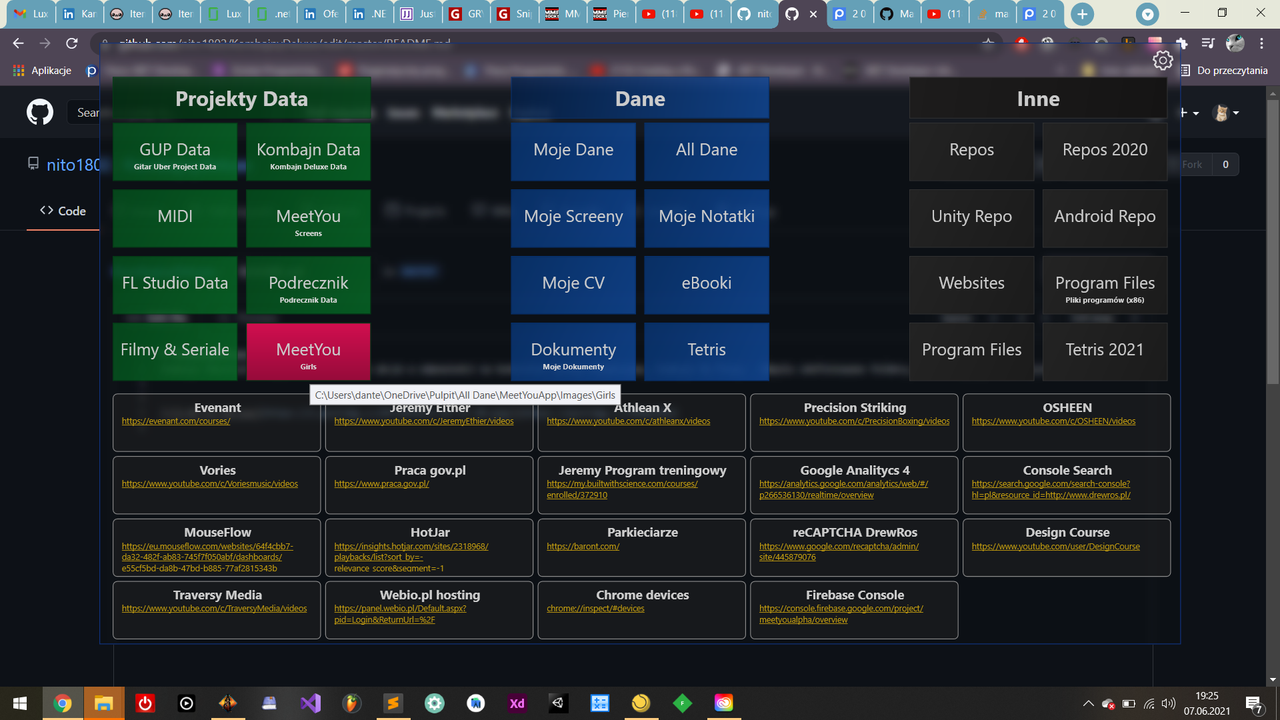Open the Chrome extensions puzzle icon
The width and height of the screenshot is (1280, 720).
pos(1182,43)
